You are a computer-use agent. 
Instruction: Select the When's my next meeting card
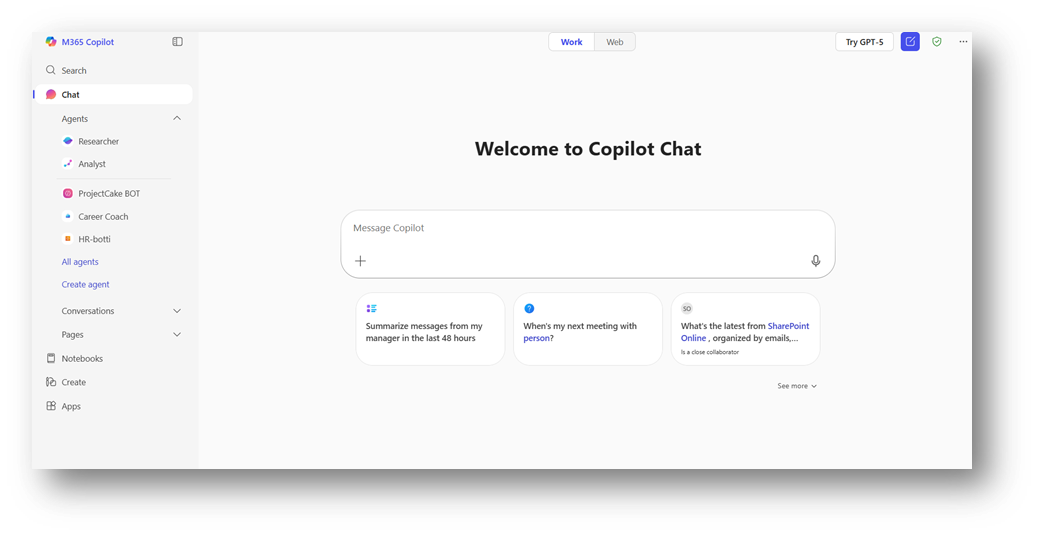coord(588,329)
